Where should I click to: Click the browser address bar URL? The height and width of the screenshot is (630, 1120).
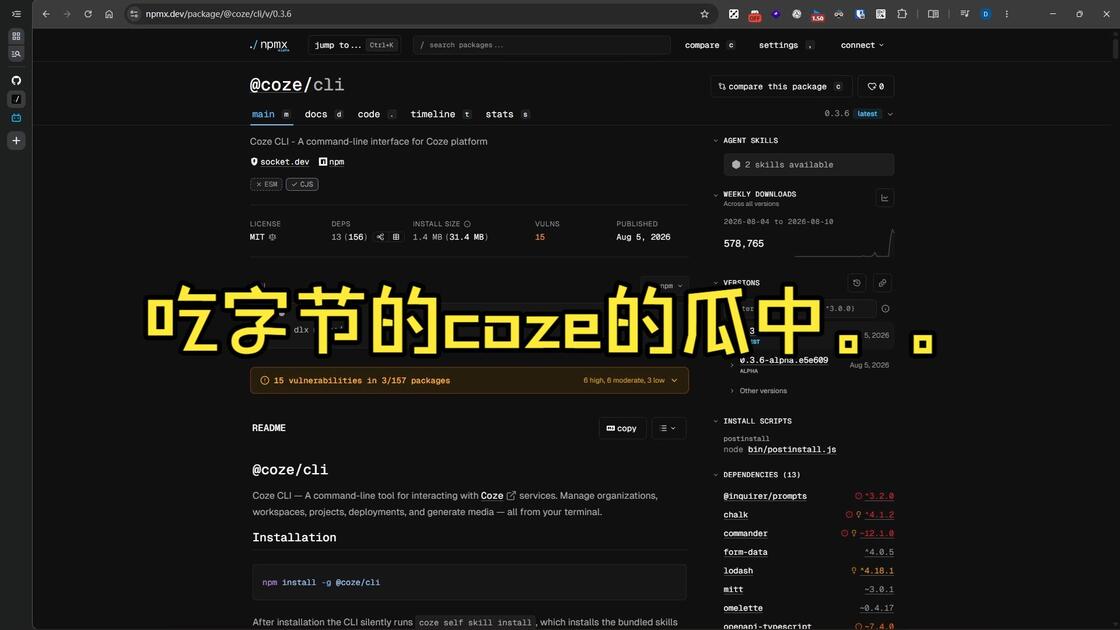coord(219,14)
